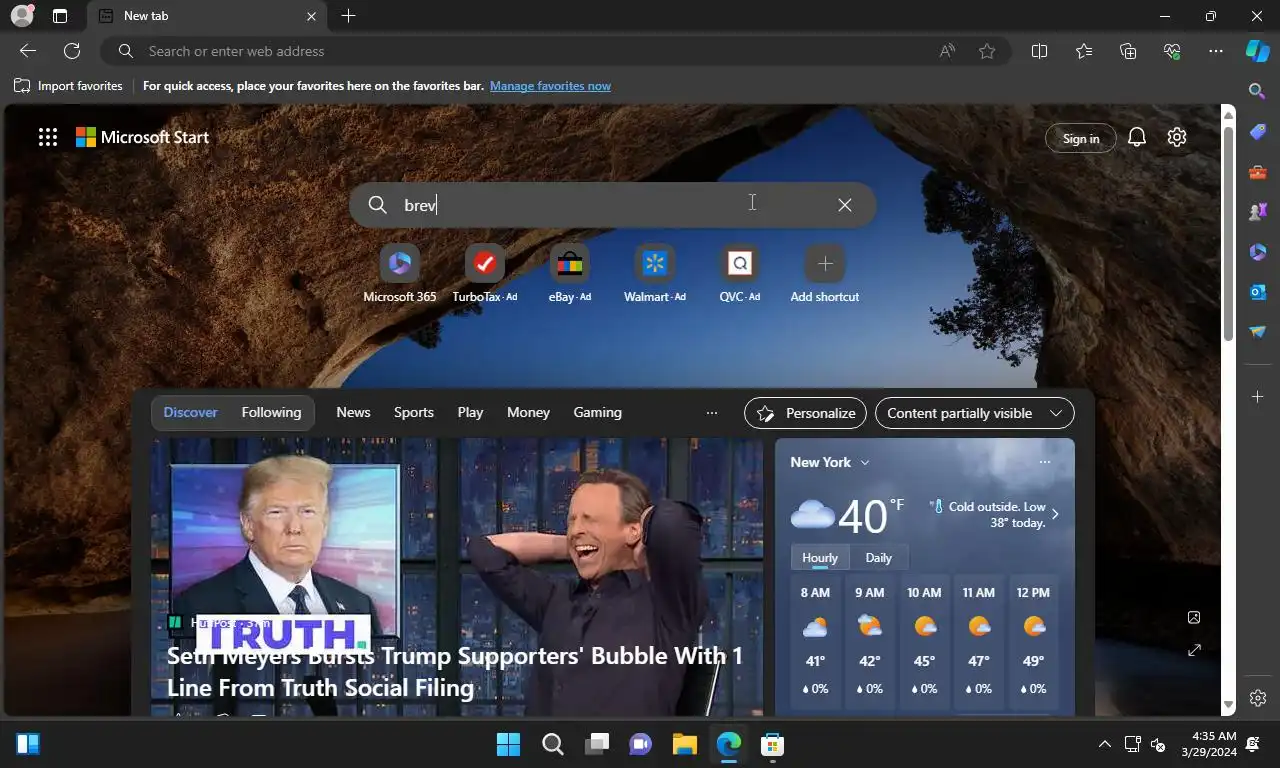This screenshot has width=1280, height=768.
Task: Click Add shortcut tile
Action: coord(825,274)
